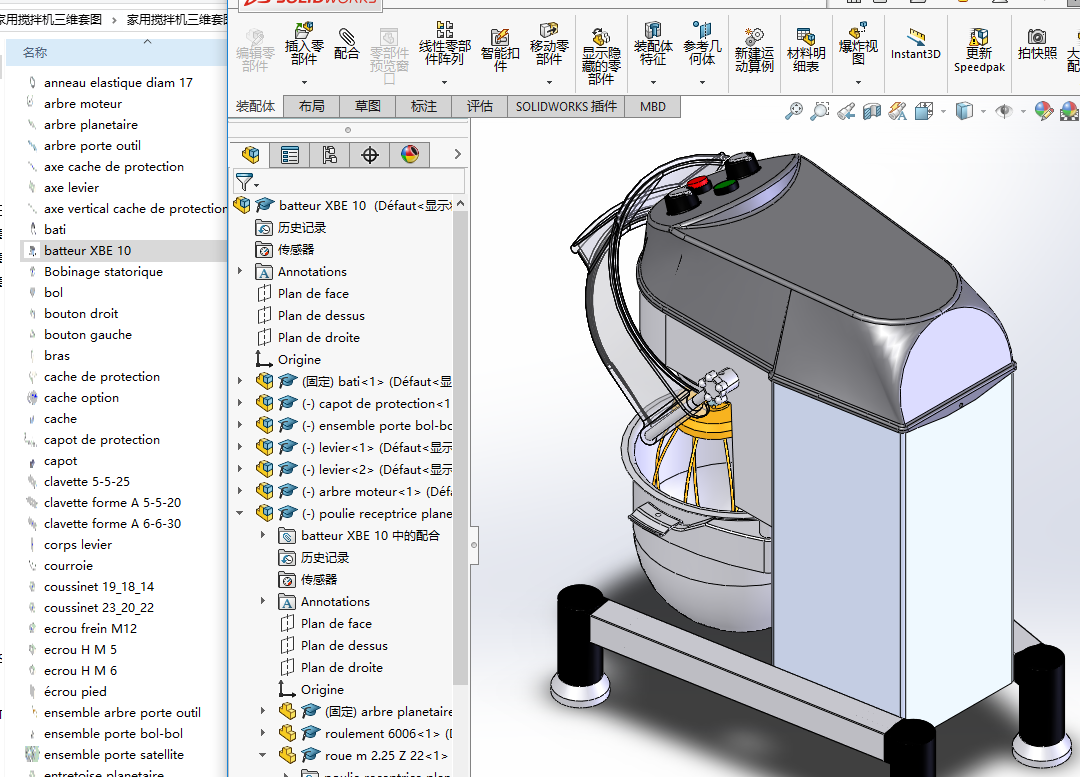Image resolution: width=1080 pixels, height=777 pixels.
Task: Select the Bobinage statorique file in list
Action: (x=103, y=272)
